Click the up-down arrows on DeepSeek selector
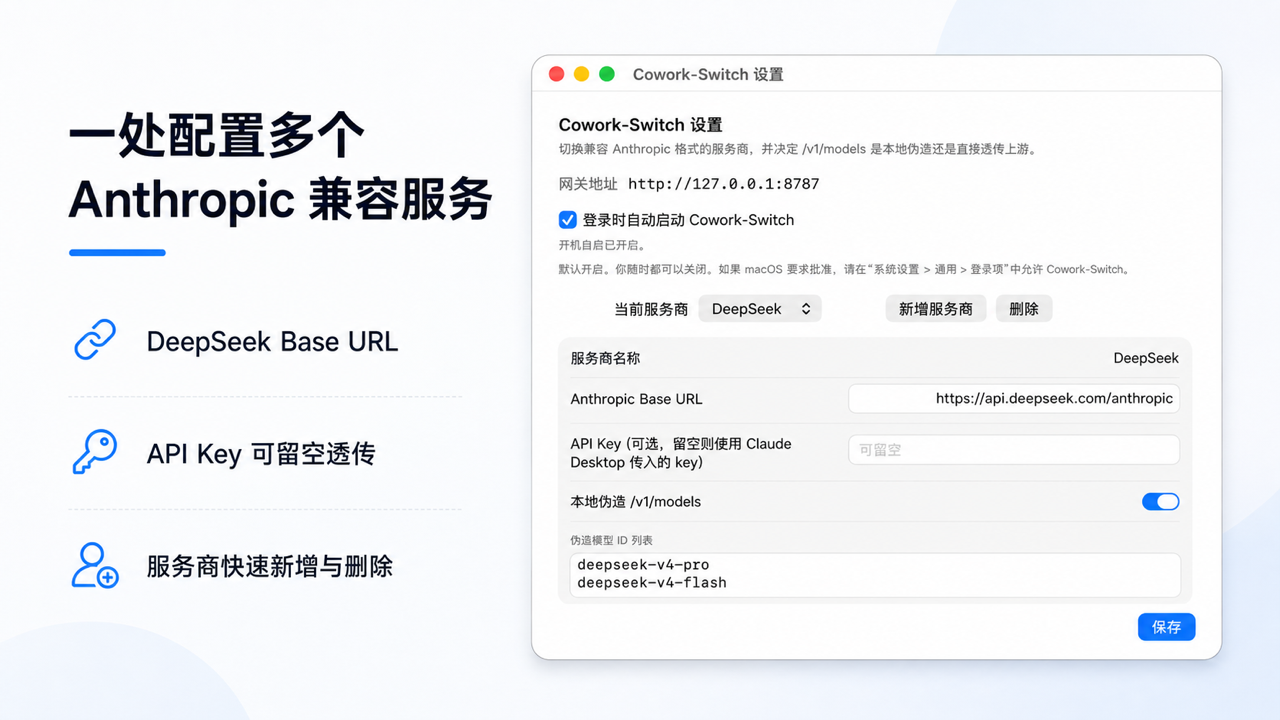 (x=806, y=309)
